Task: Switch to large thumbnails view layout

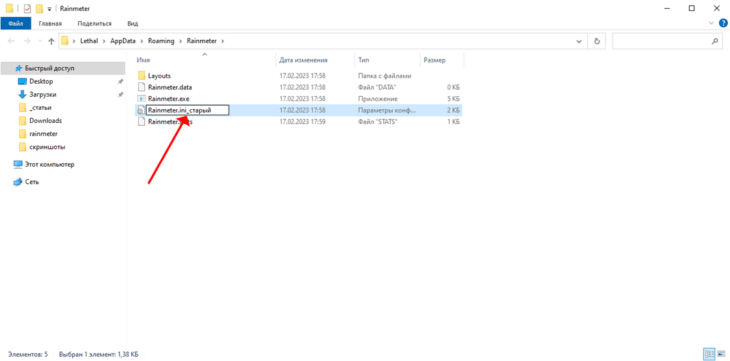Action: point(721,354)
